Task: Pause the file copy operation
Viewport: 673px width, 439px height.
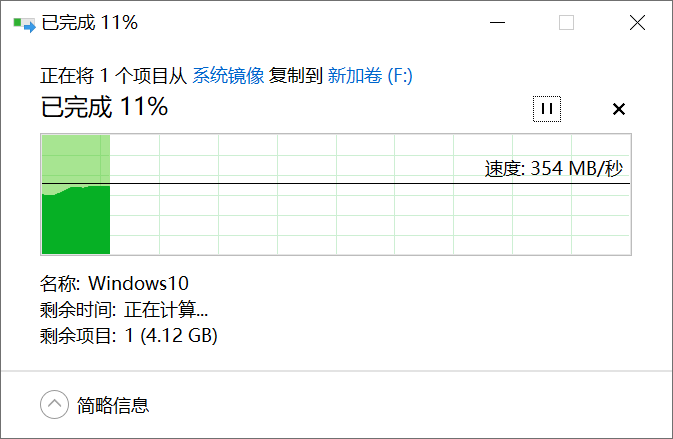Action: [547, 108]
